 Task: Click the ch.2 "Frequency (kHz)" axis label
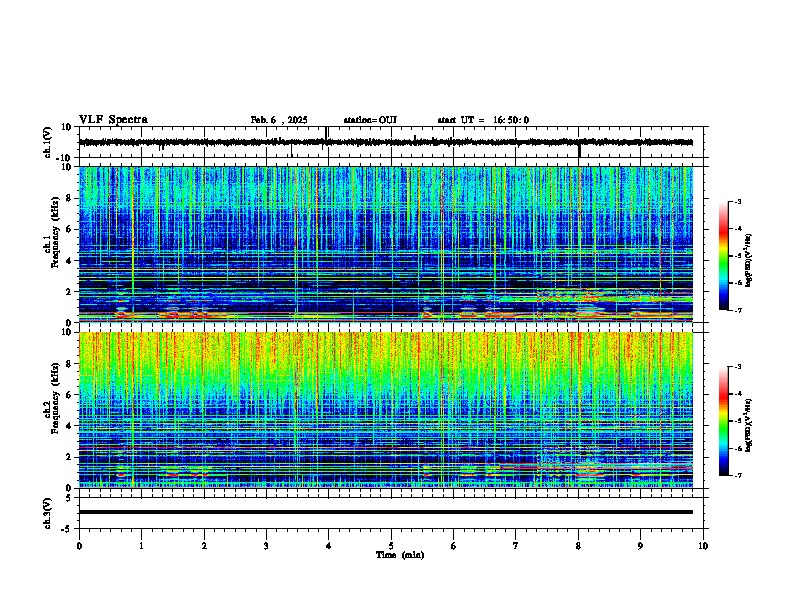(55, 398)
